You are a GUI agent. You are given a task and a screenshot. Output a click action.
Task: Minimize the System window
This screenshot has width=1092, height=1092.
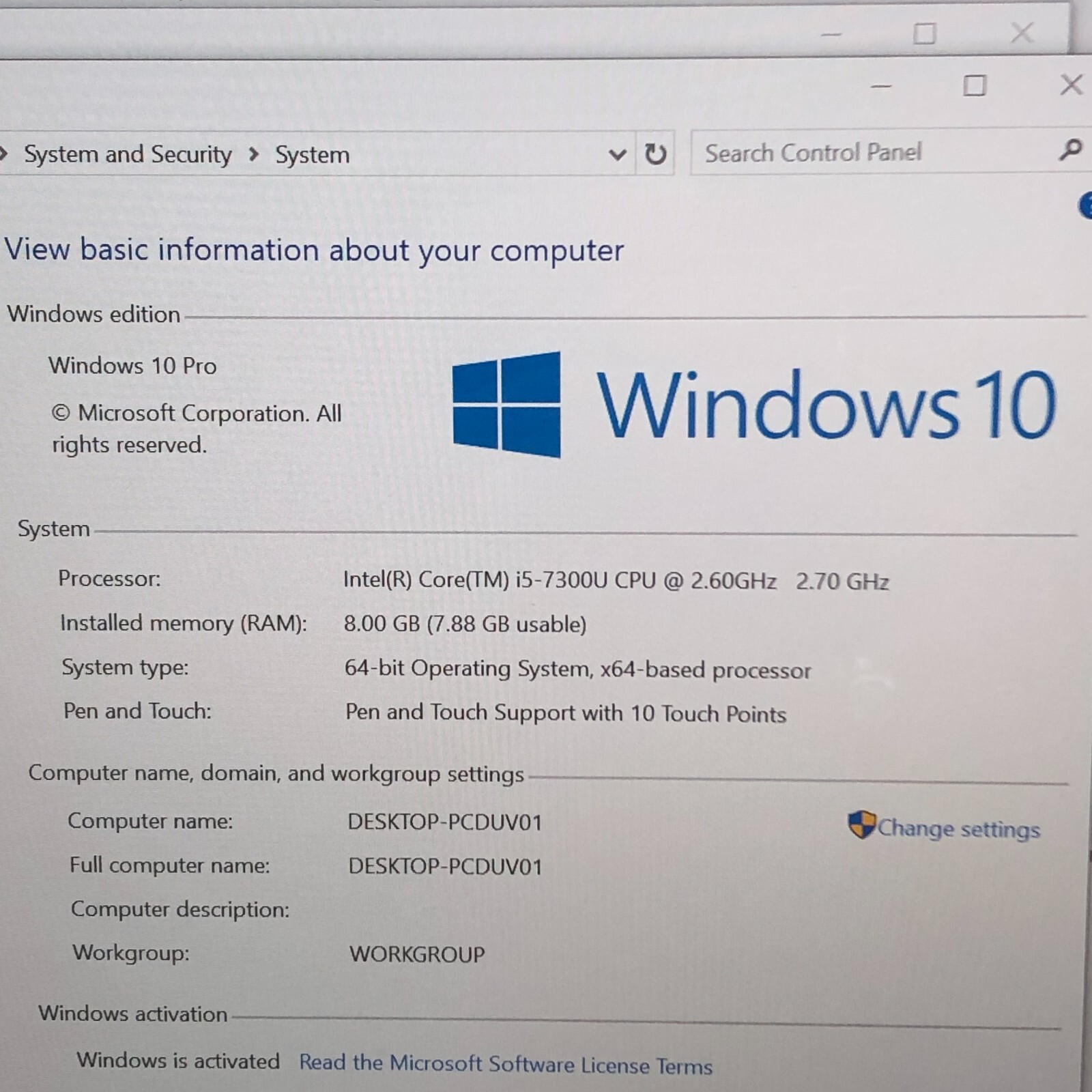[881, 86]
